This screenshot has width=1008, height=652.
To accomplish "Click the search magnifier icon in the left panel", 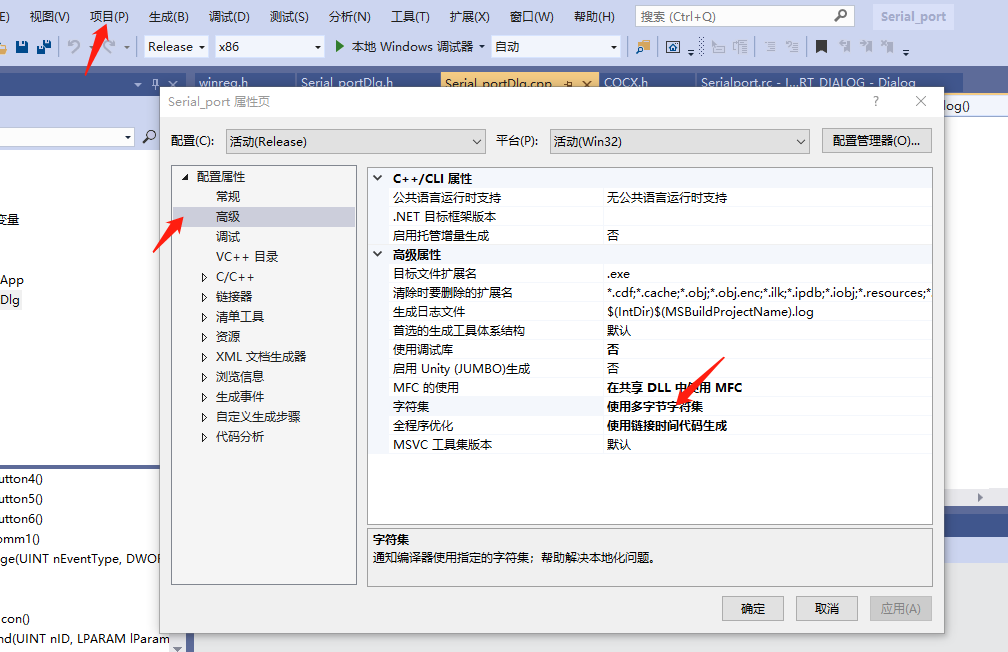I will tap(149, 137).
